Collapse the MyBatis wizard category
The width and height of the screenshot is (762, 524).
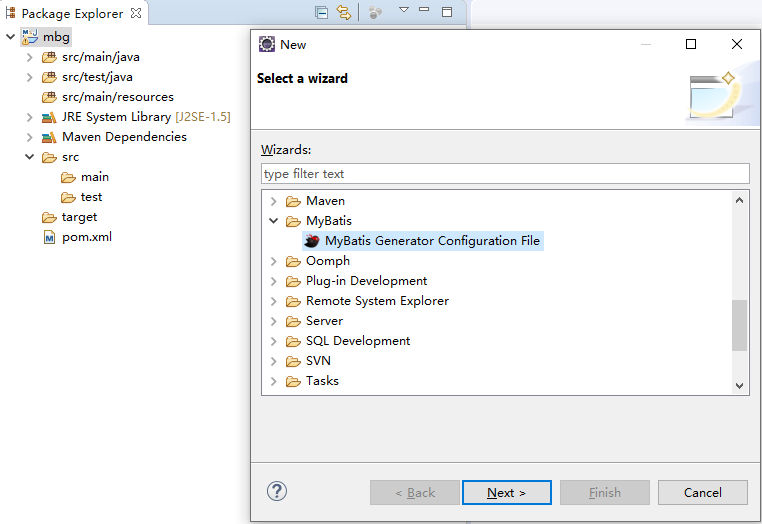273,221
